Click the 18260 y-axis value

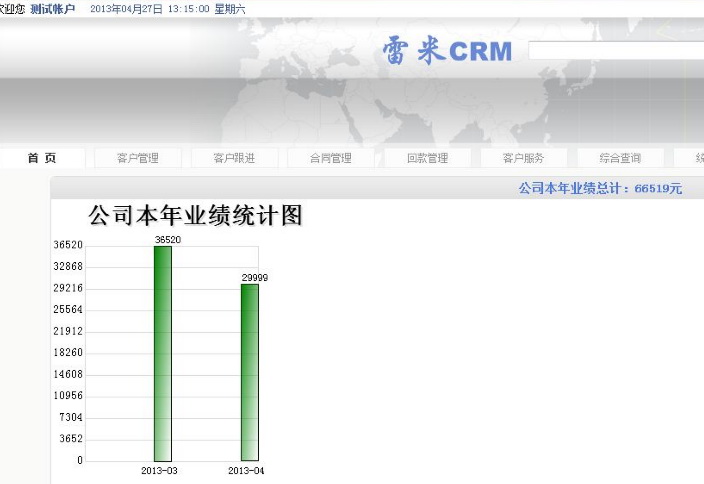coord(68,352)
